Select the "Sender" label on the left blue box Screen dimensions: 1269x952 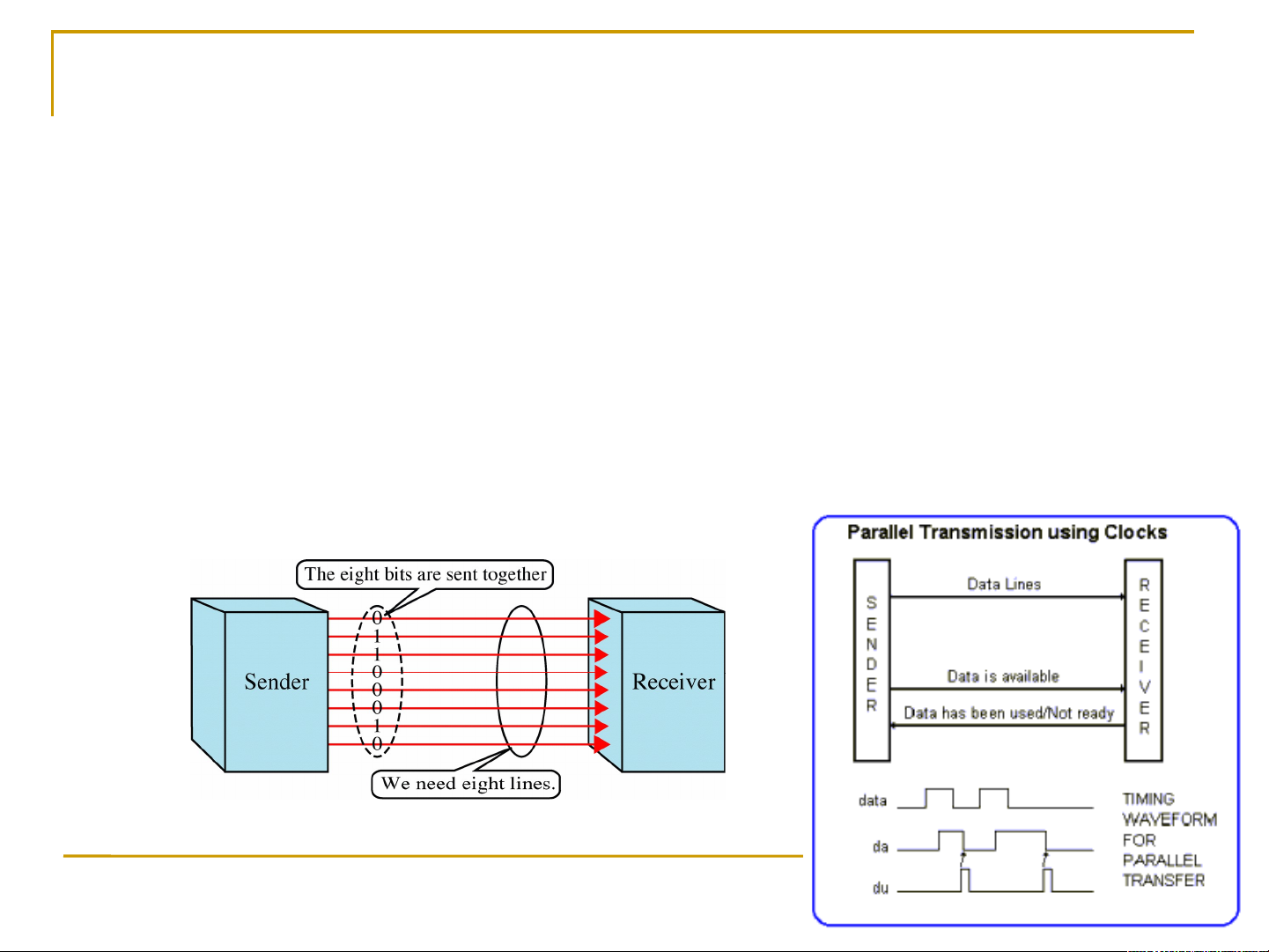pos(277,682)
